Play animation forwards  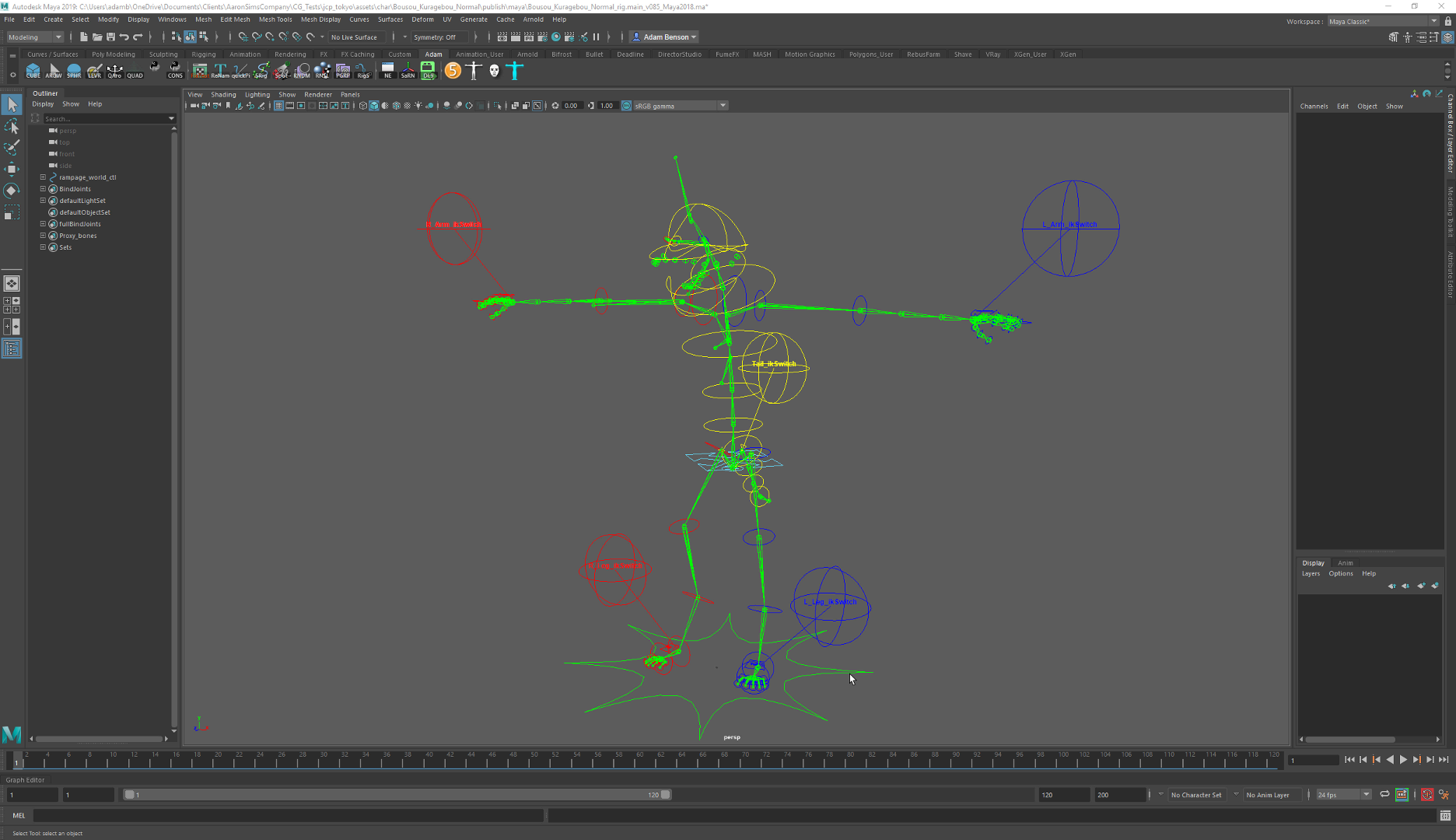1403,760
